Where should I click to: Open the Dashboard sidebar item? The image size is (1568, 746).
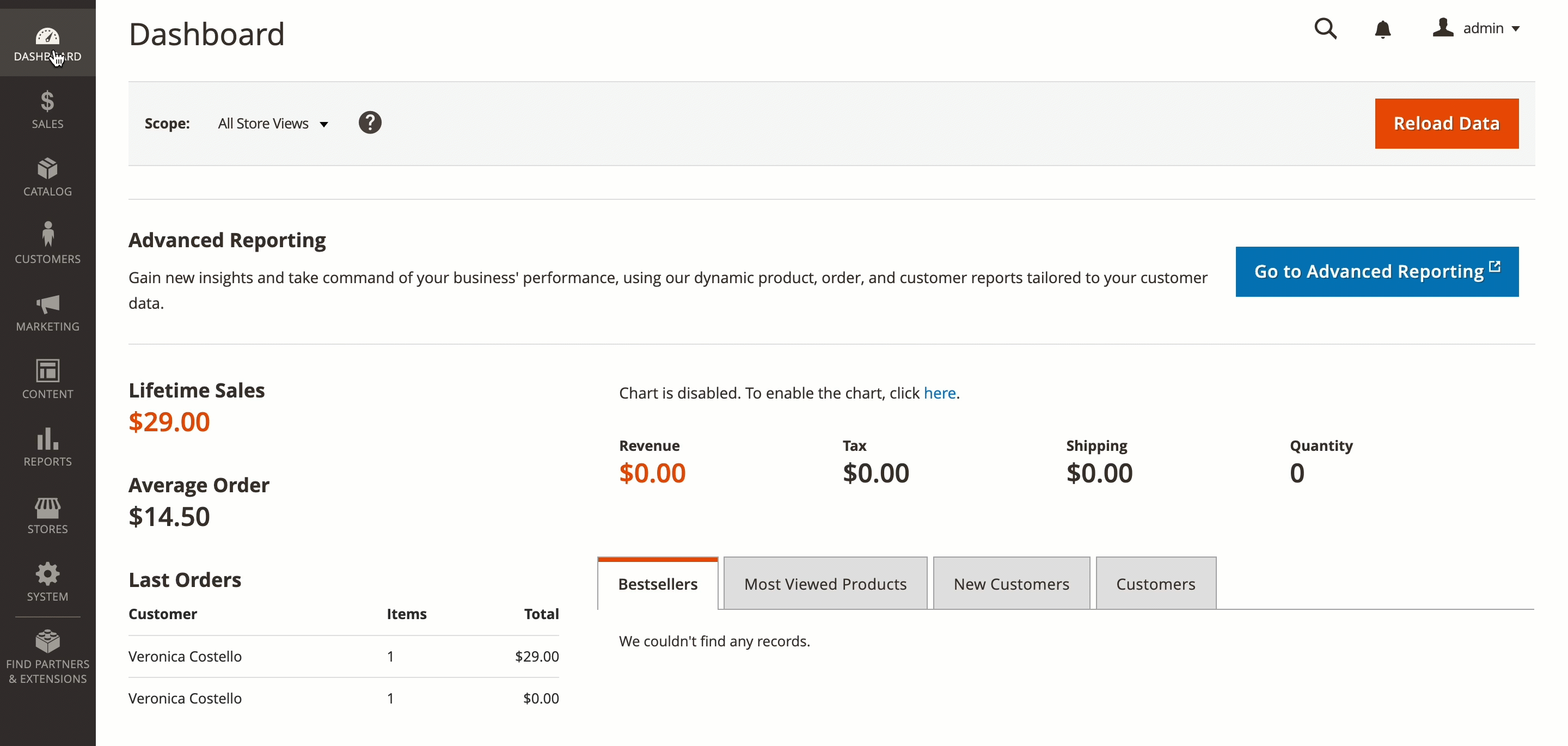pyautogui.click(x=47, y=42)
